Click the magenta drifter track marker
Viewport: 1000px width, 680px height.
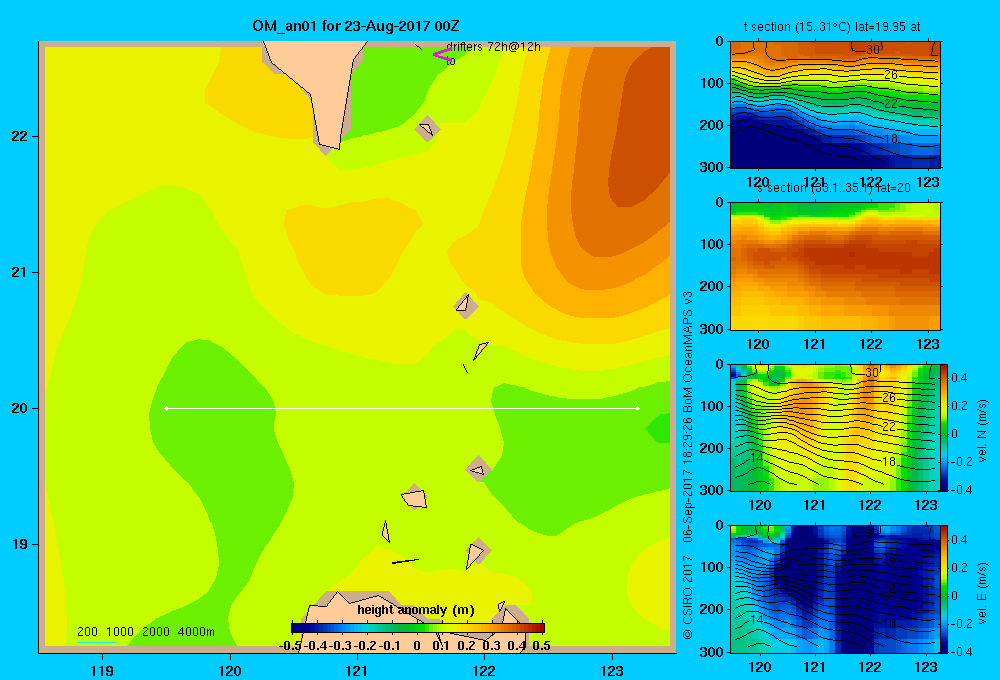coord(441,54)
